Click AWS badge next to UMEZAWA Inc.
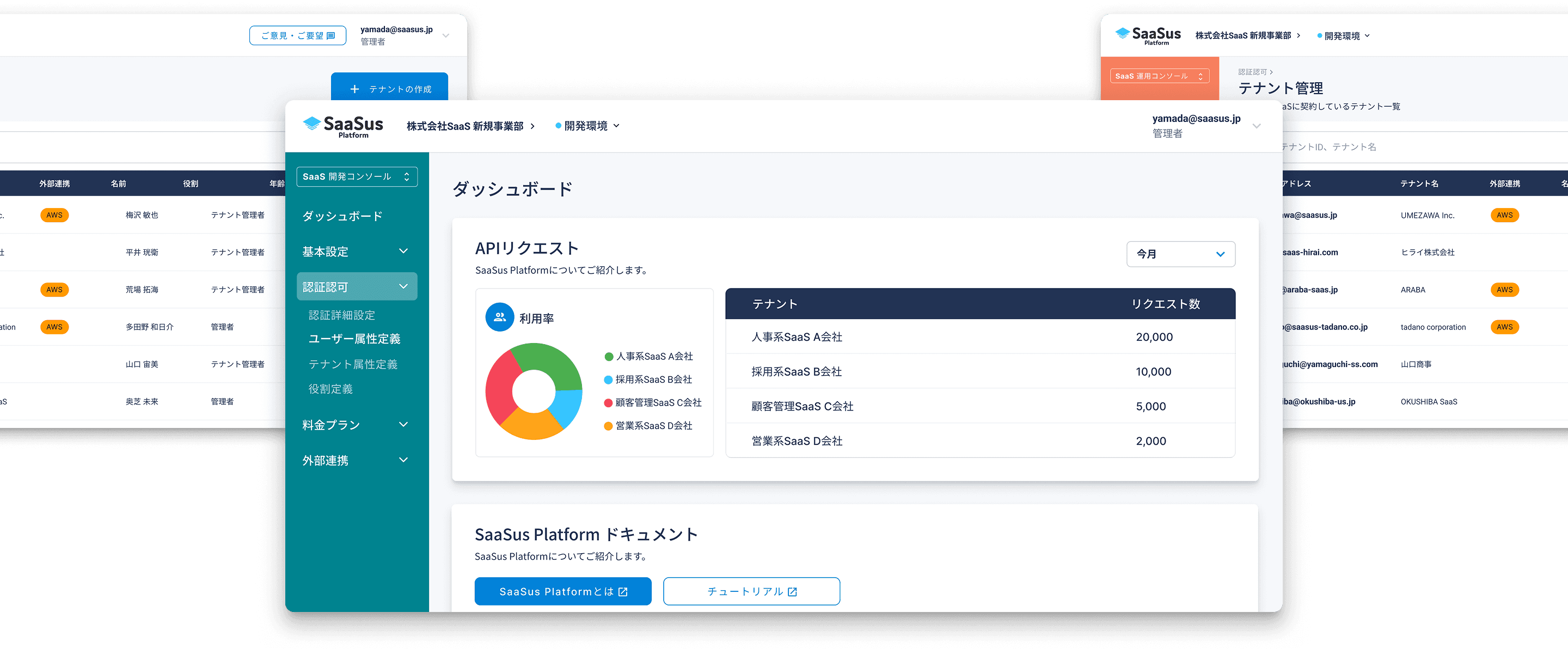Screen dimensions: 1568x649 point(1504,215)
